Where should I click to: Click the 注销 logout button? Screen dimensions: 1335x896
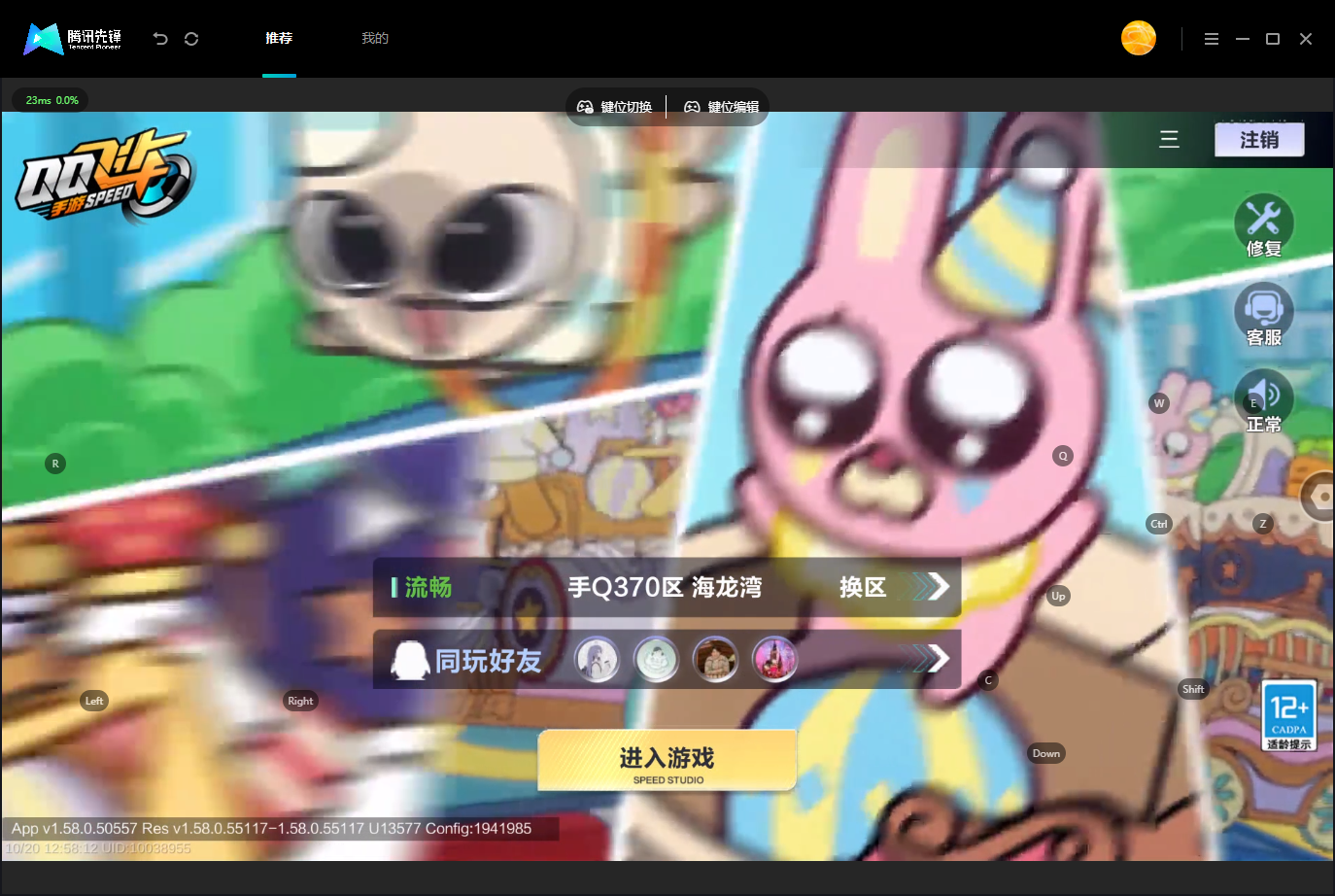pyautogui.click(x=1259, y=140)
